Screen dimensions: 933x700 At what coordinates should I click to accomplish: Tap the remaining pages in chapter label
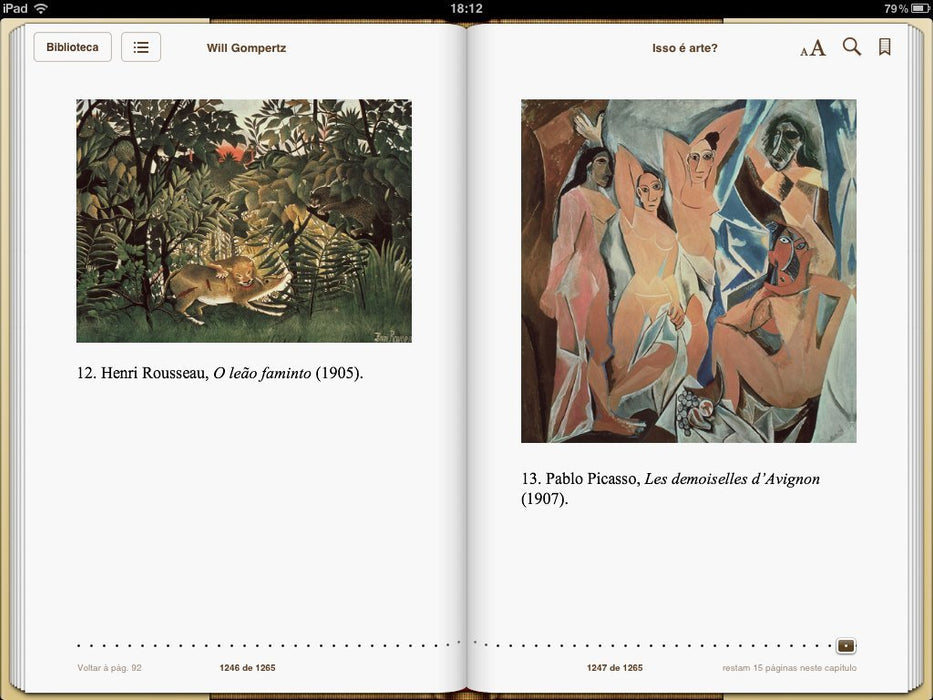pos(790,668)
